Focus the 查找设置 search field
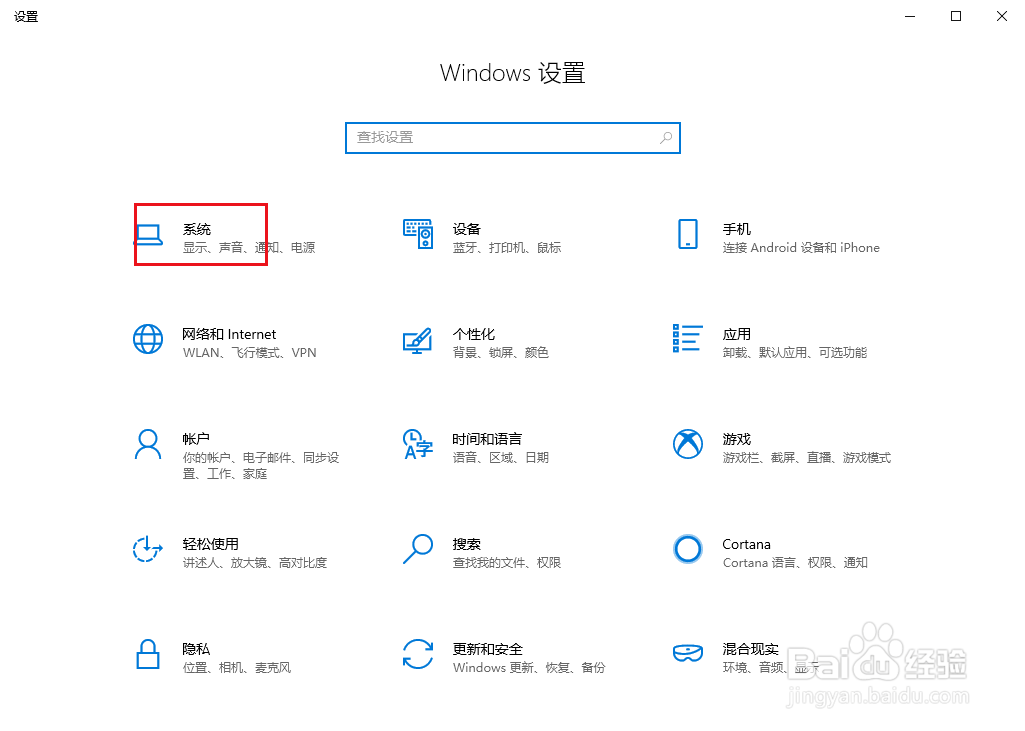 click(512, 138)
